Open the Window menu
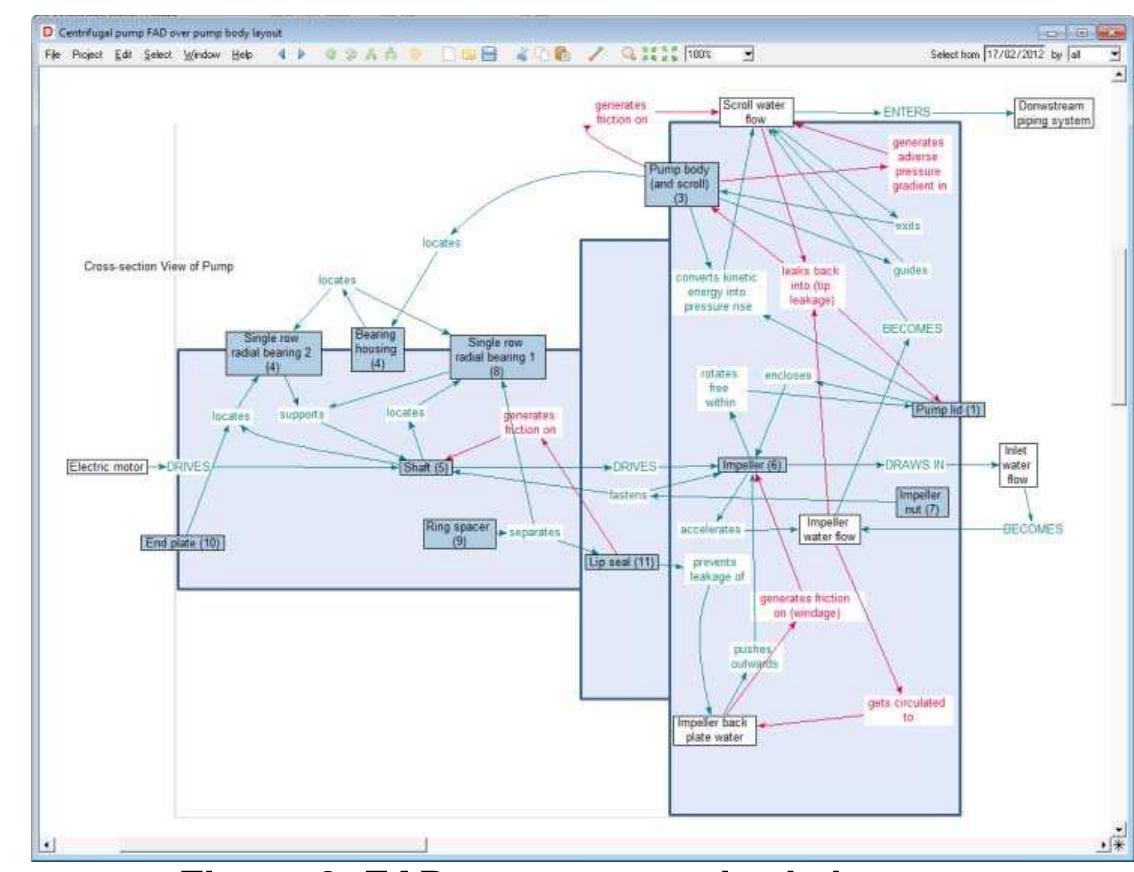Screen dimensions: 1134x872 tap(202, 54)
